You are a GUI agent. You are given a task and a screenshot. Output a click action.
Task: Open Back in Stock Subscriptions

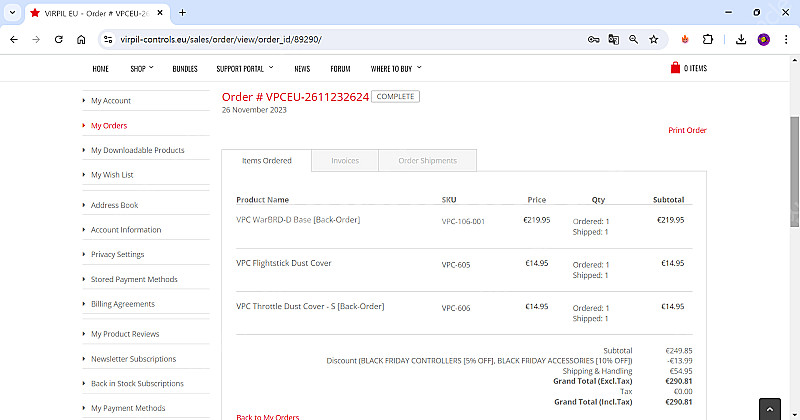tap(137, 383)
